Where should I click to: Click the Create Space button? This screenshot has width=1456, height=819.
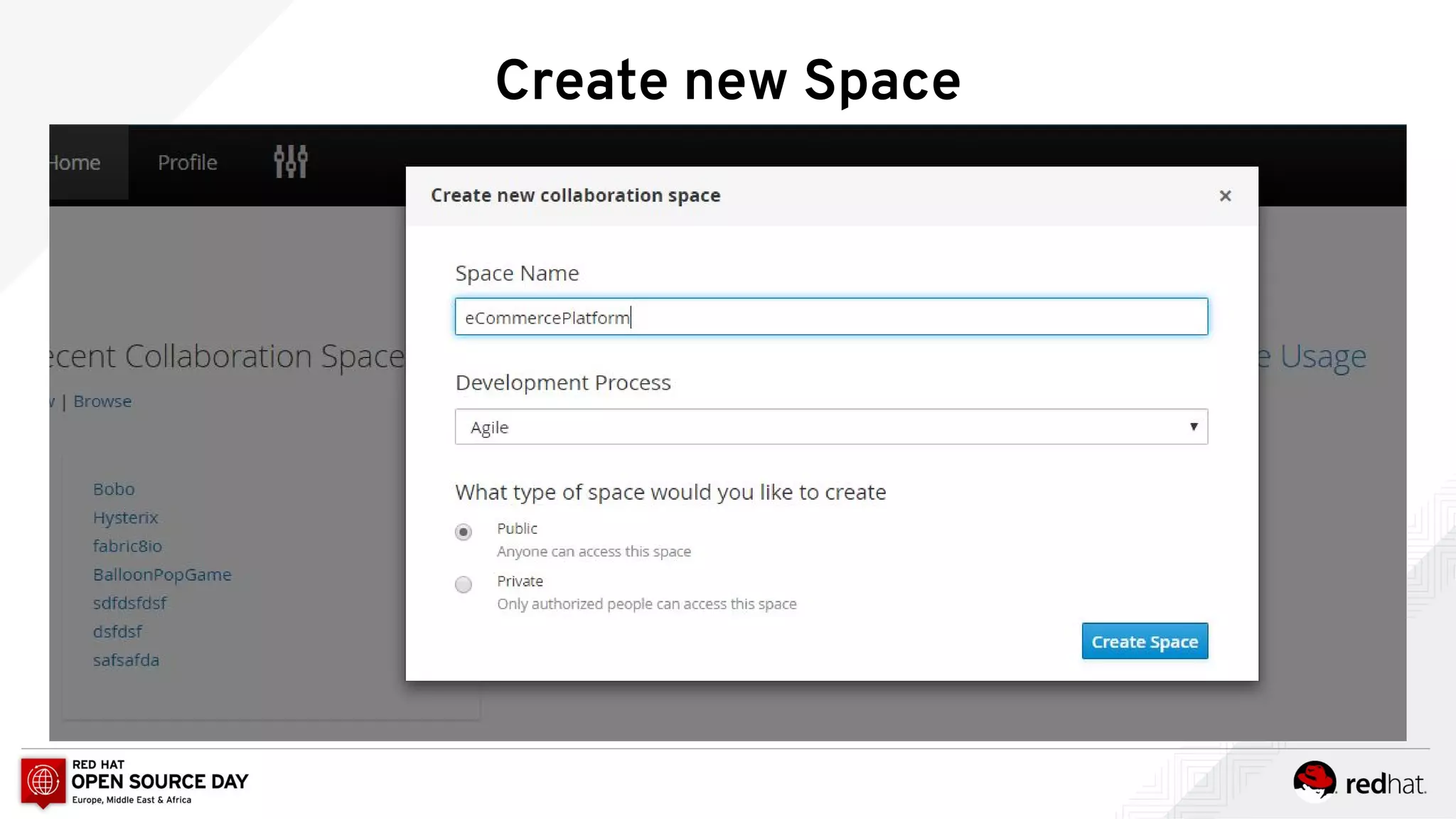click(x=1145, y=641)
